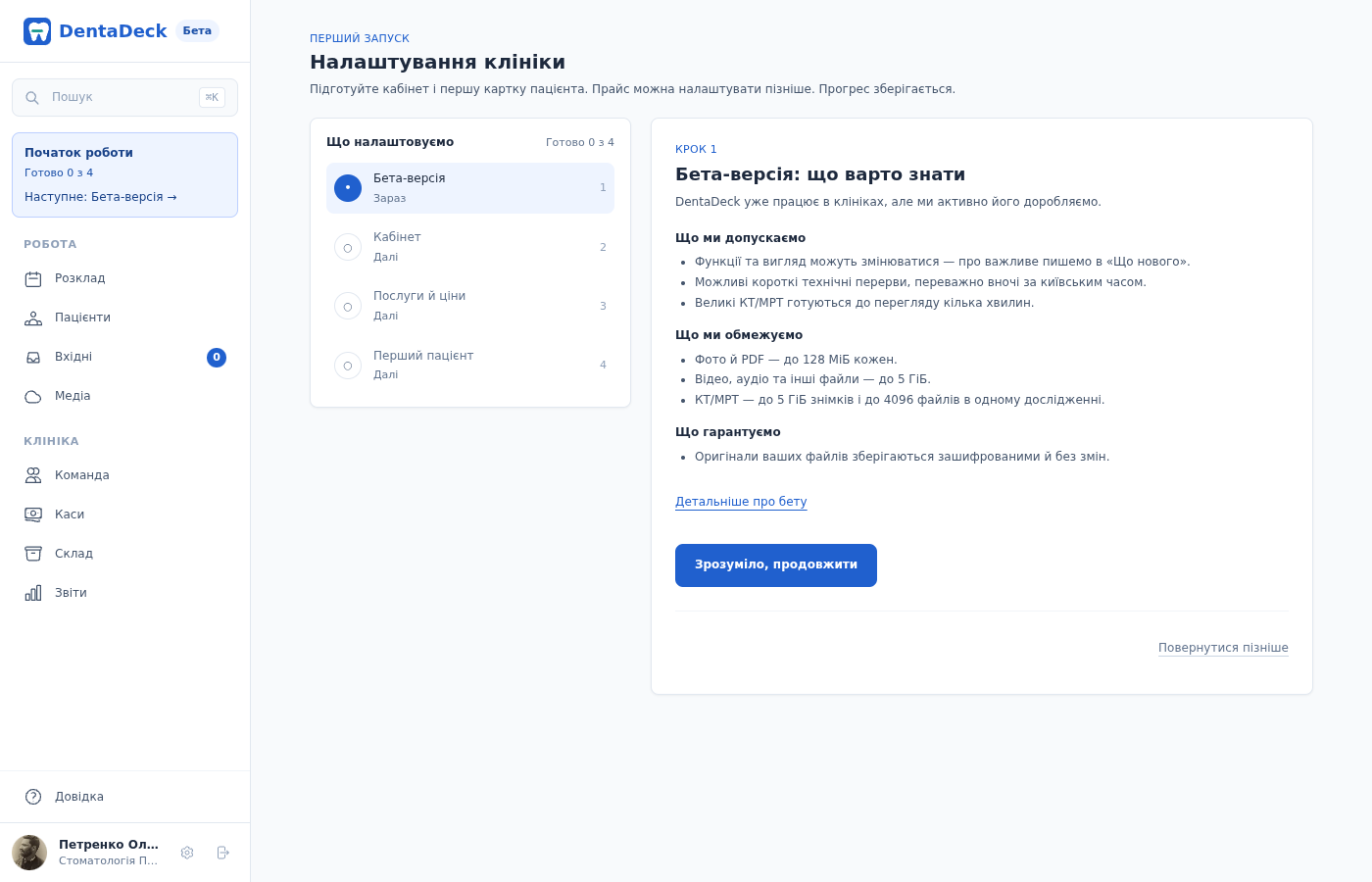Image resolution: width=1372 pixels, height=882 pixels.
Task: Click the ⌘K shortcut hint
Action: point(212,98)
